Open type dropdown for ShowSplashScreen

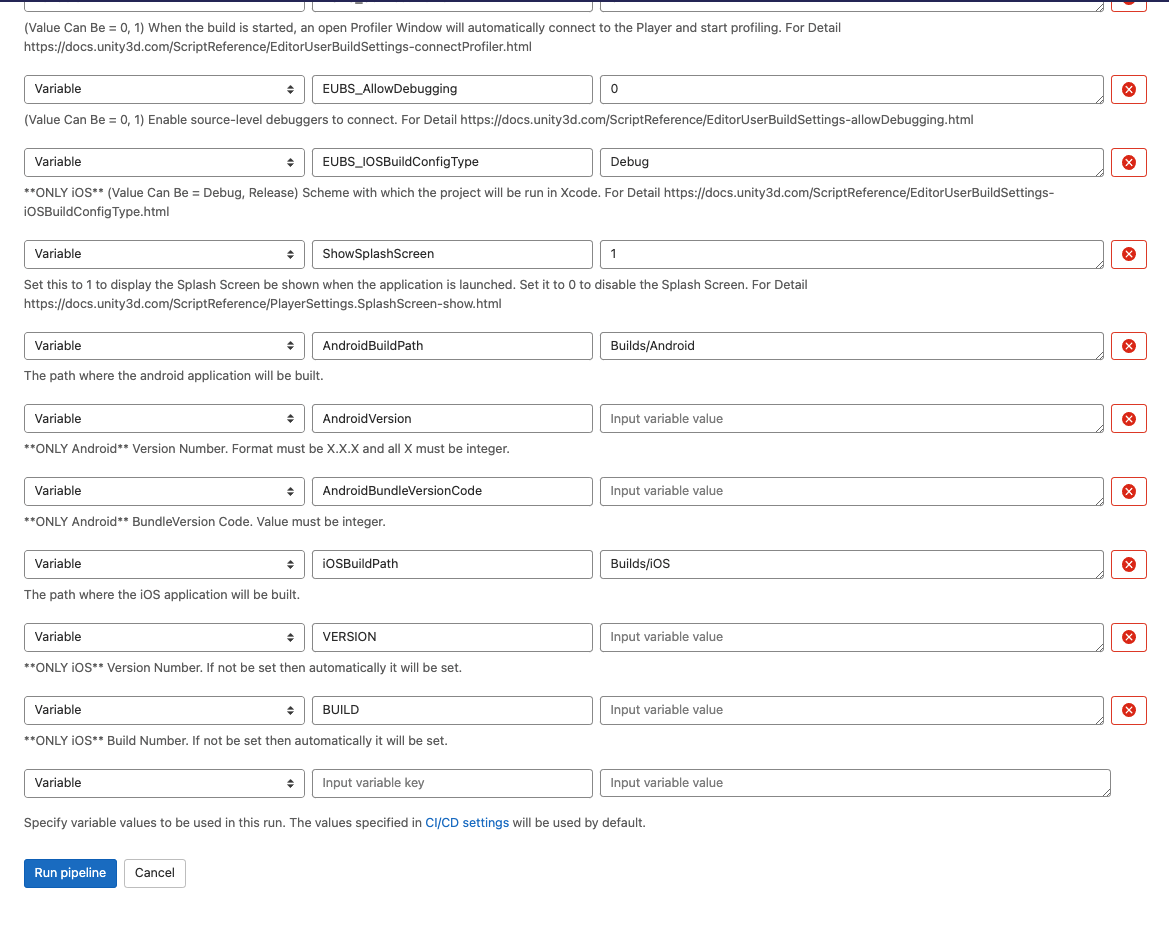click(164, 254)
